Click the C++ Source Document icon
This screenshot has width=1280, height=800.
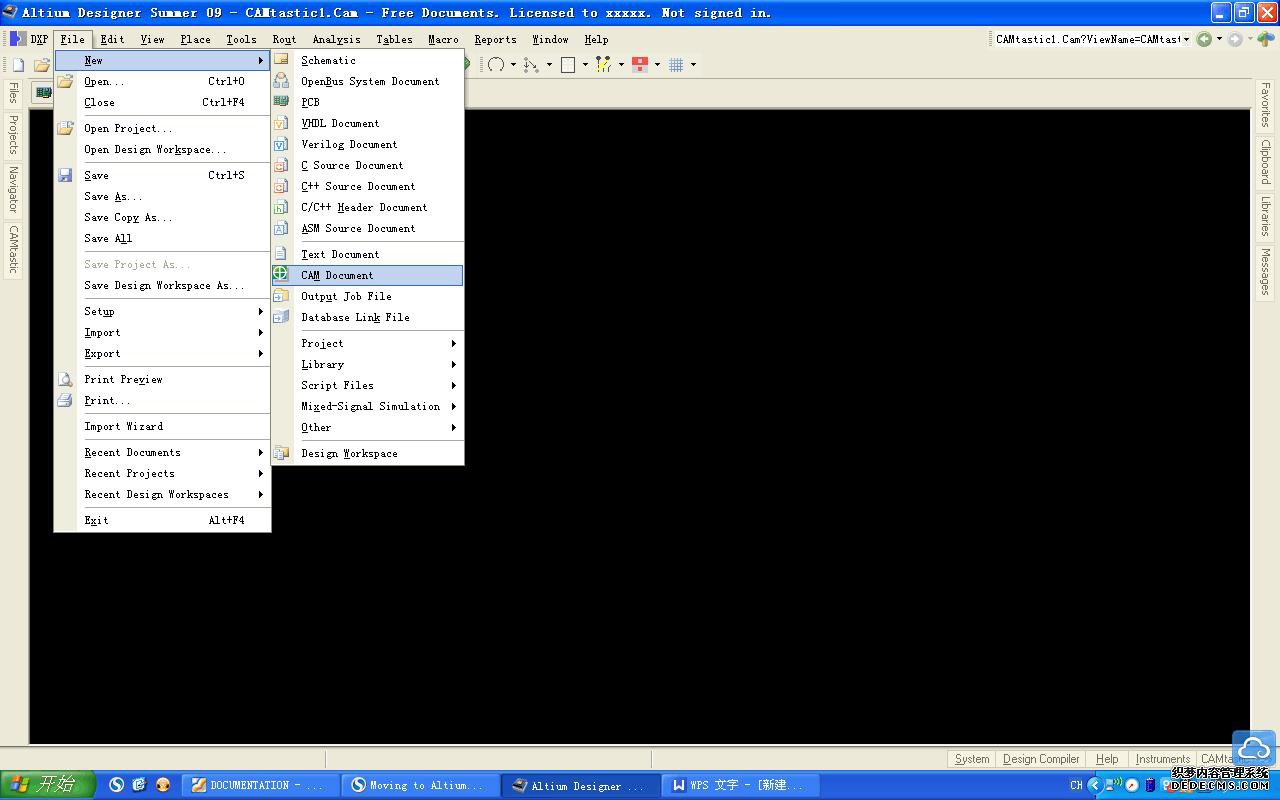pos(281,186)
